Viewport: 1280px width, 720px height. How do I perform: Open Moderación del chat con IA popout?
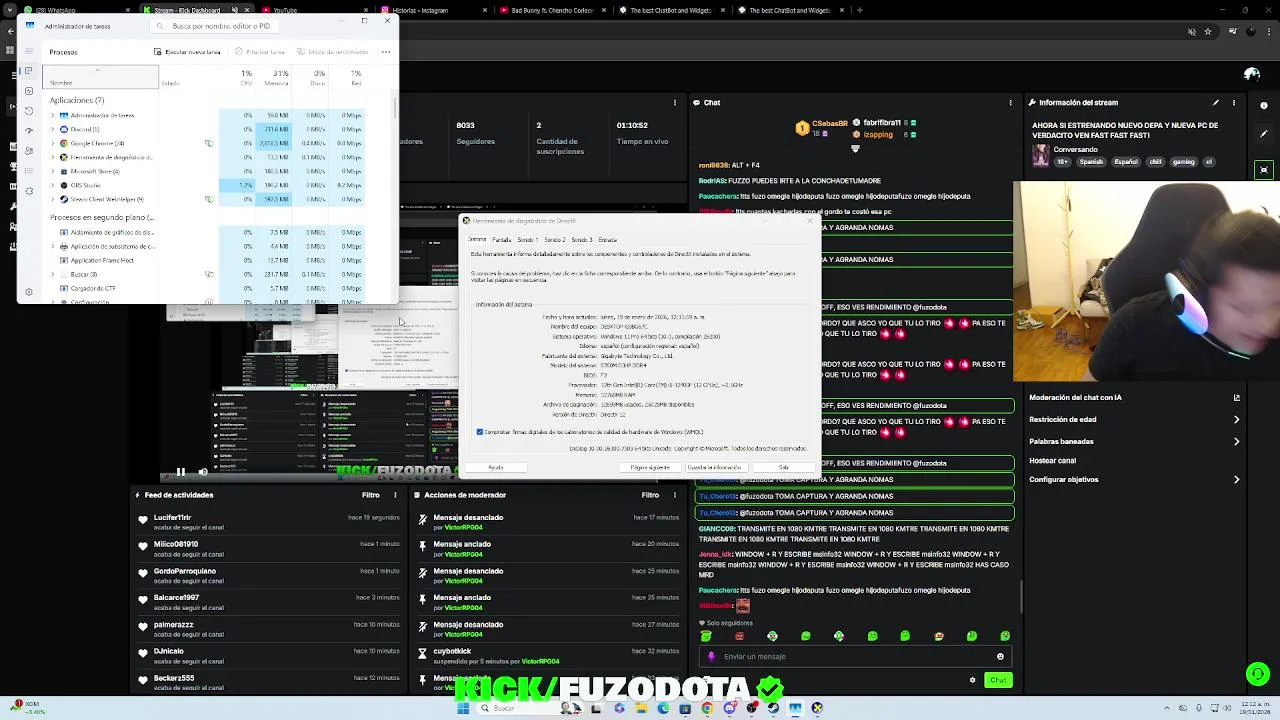pyautogui.click(x=1237, y=397)
